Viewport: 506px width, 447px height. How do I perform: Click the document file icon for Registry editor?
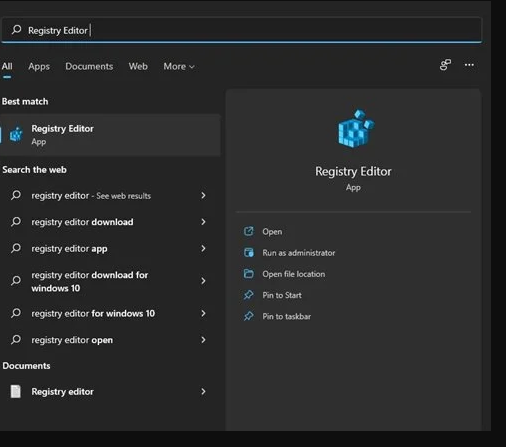16,391
